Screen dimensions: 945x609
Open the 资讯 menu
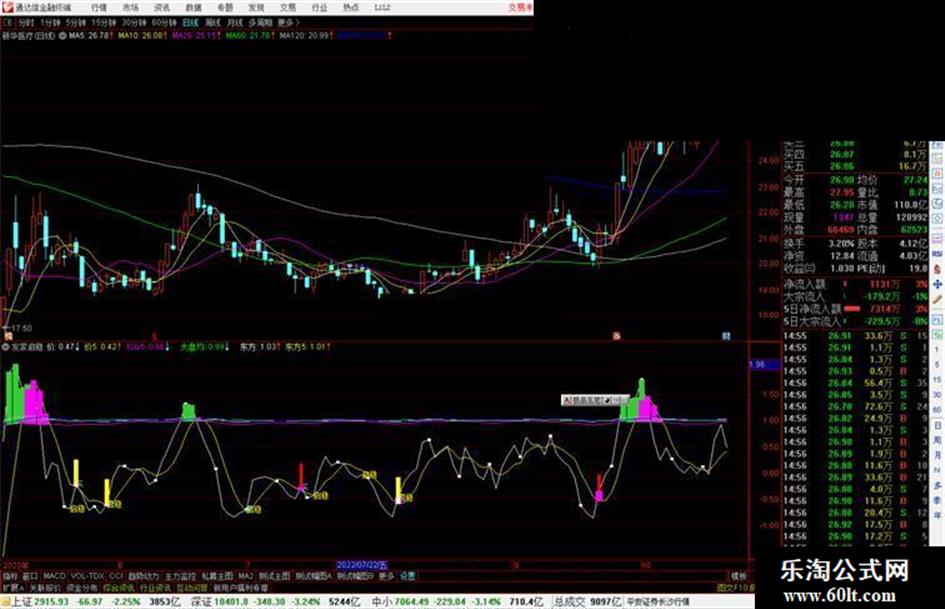[x=162, y=8]
